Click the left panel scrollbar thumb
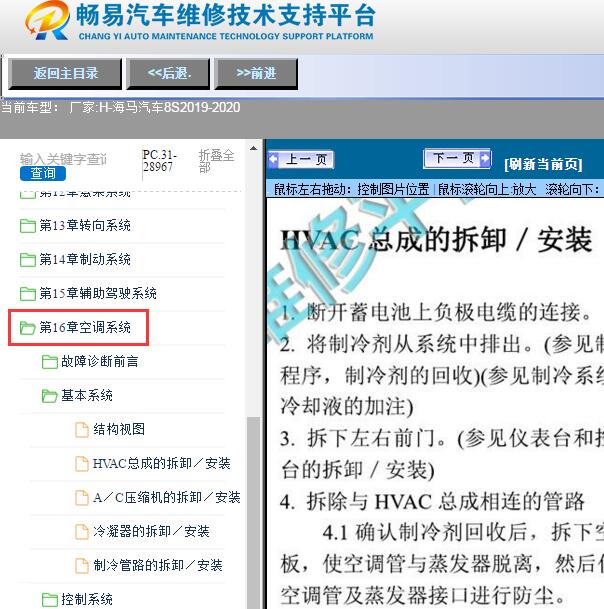This screenshot has width=604, height=609. (253, 513)
